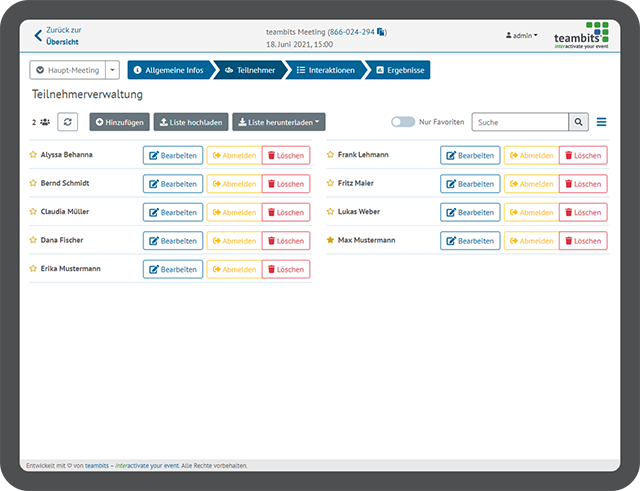Screen dimensions: 640x491
Task: Select the Haupt-Meeting button
Action: point(68,70)
